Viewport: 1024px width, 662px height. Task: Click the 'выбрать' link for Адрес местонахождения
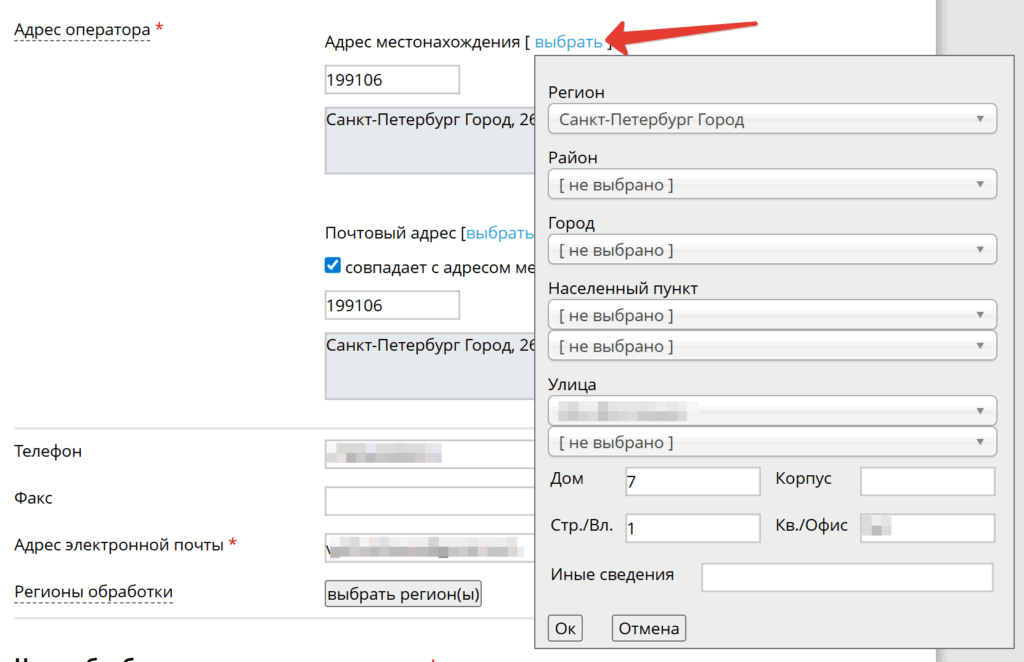click(568, 42)
